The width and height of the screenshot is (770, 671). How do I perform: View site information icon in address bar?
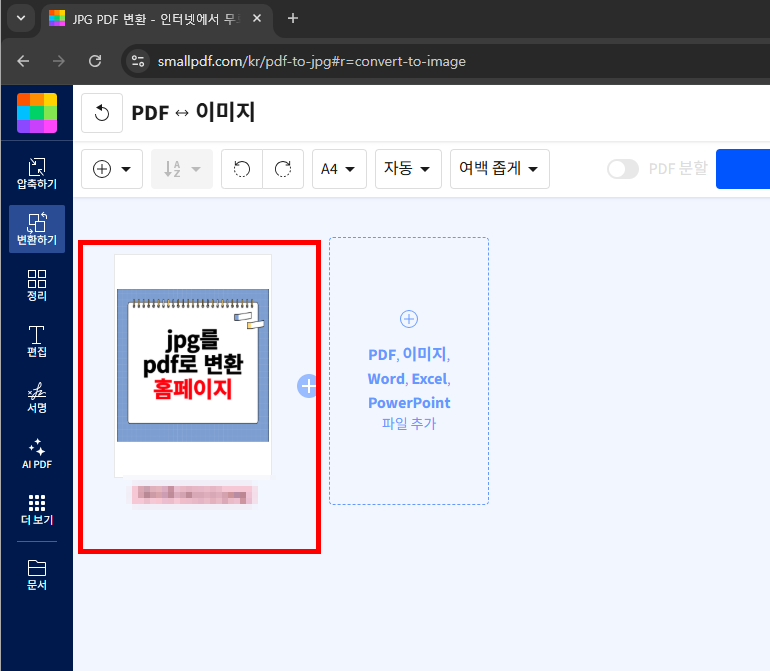click(x=138, y=61)
